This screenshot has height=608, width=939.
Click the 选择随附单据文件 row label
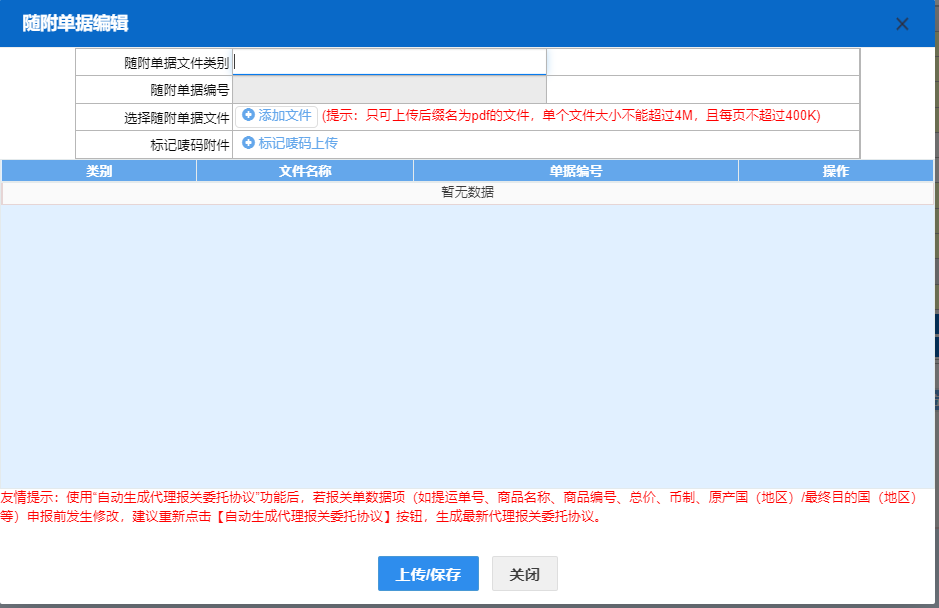coord(177,117)
